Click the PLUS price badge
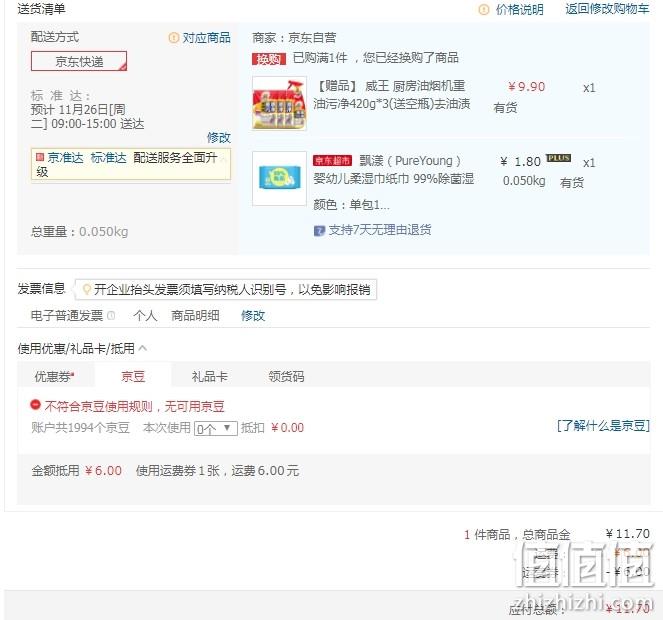The height and width of the screenshot is (620, 663). point(559,158)
